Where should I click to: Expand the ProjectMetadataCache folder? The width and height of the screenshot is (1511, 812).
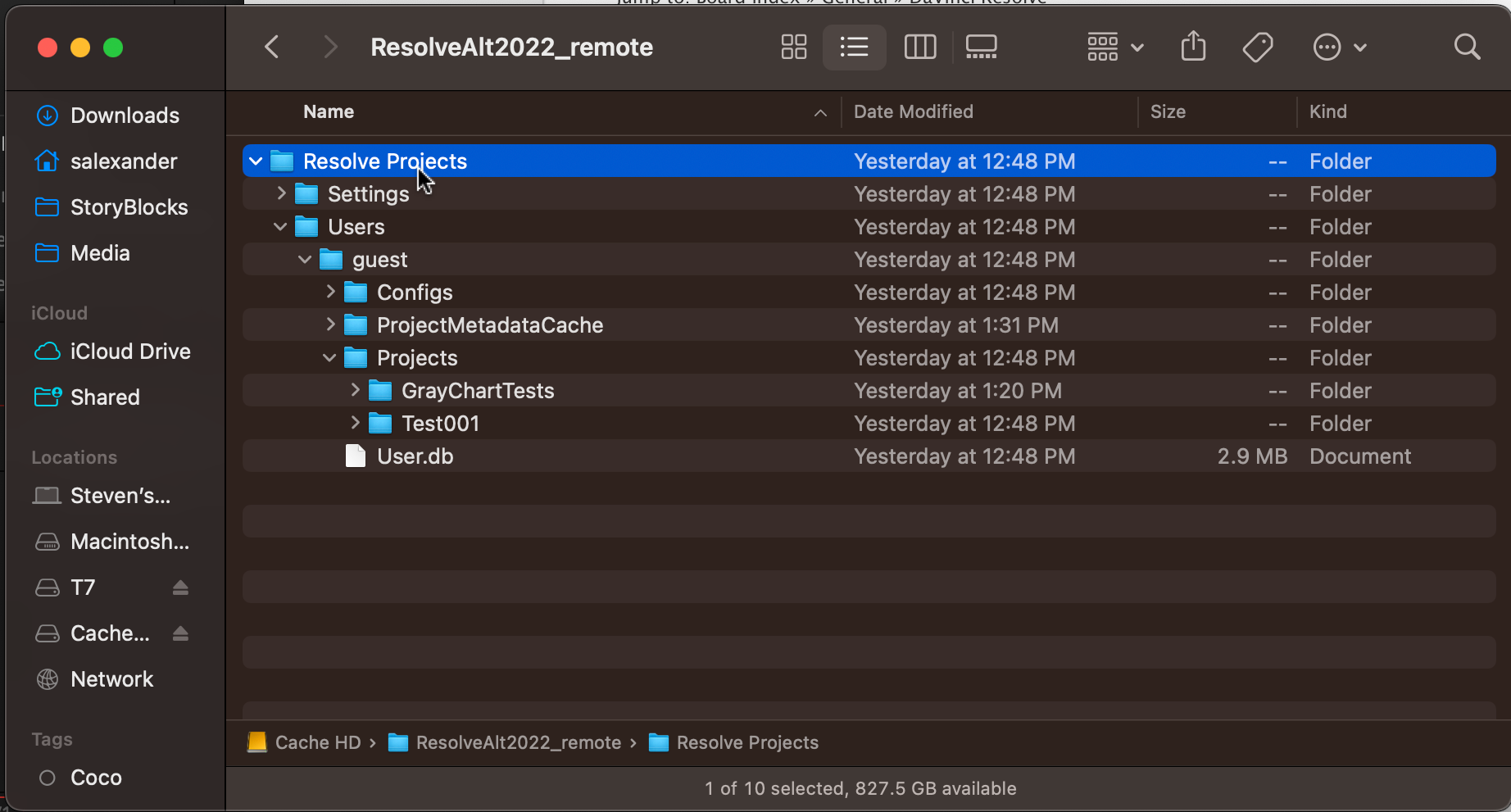(330, 324)
